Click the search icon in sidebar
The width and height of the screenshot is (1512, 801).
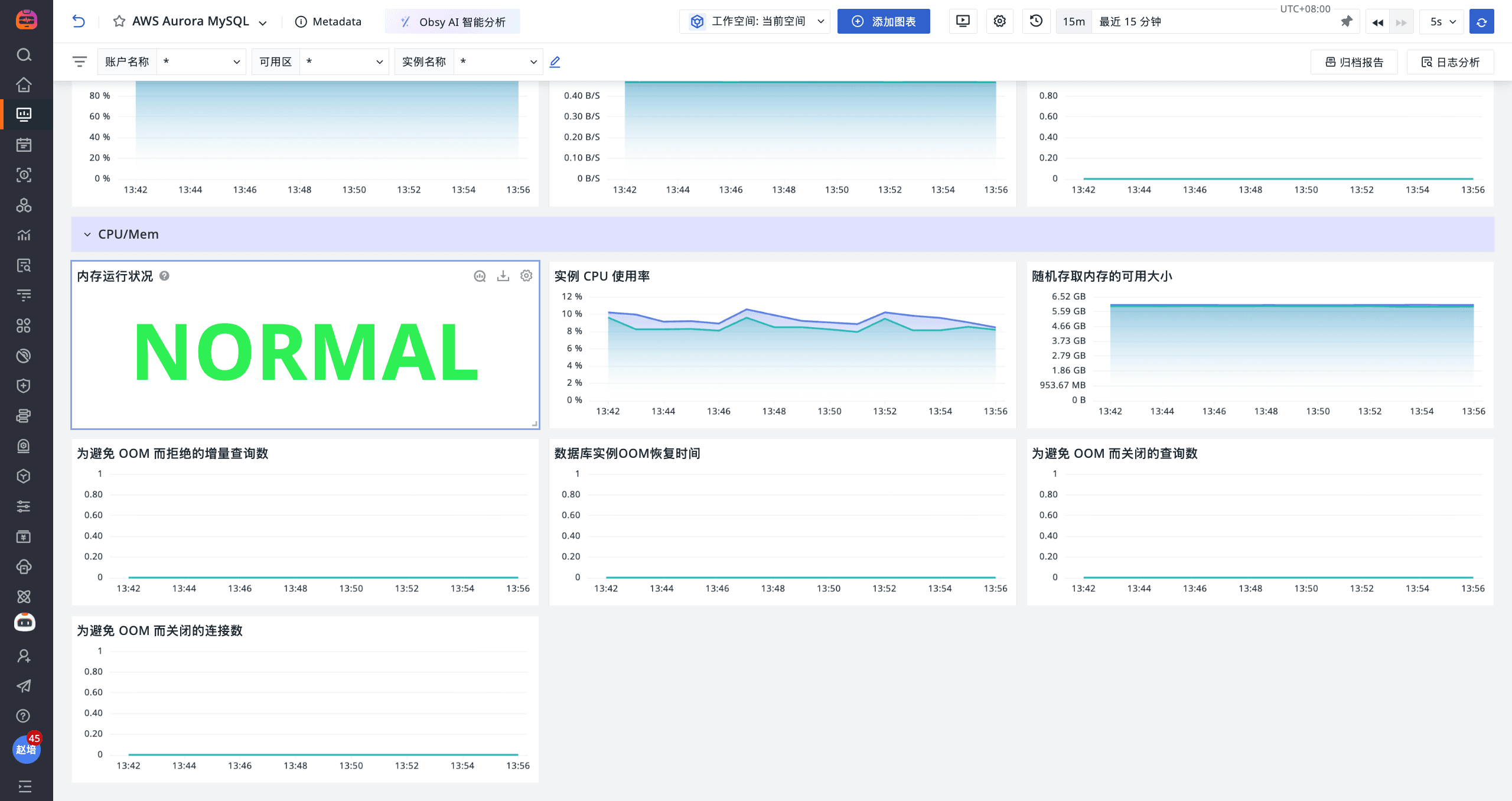click(24, 55)
